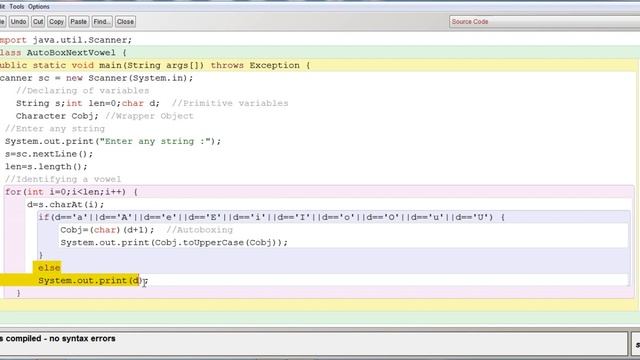Click the //Enter any string comment

(55, 129)
